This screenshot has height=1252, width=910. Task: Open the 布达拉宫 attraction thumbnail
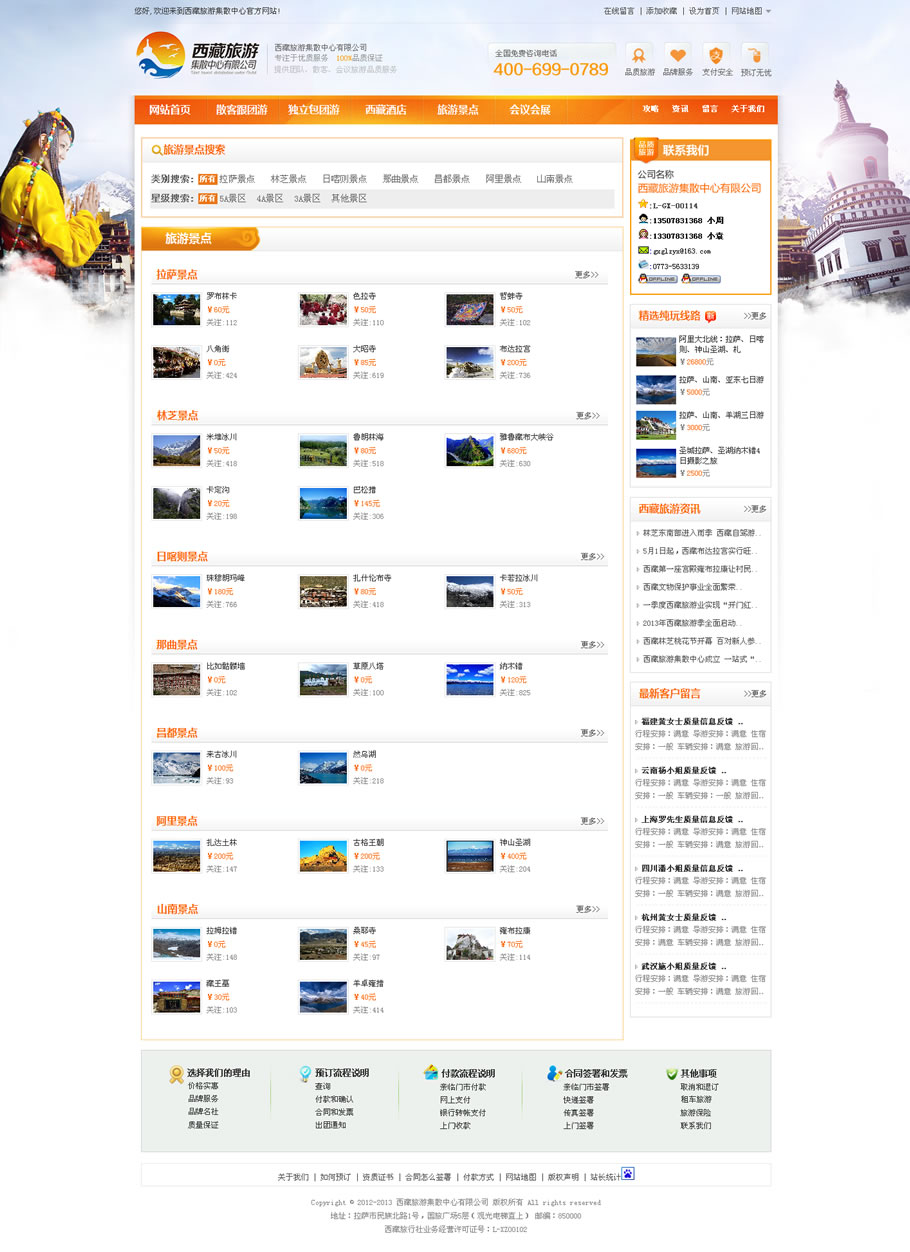click(469, 362)
